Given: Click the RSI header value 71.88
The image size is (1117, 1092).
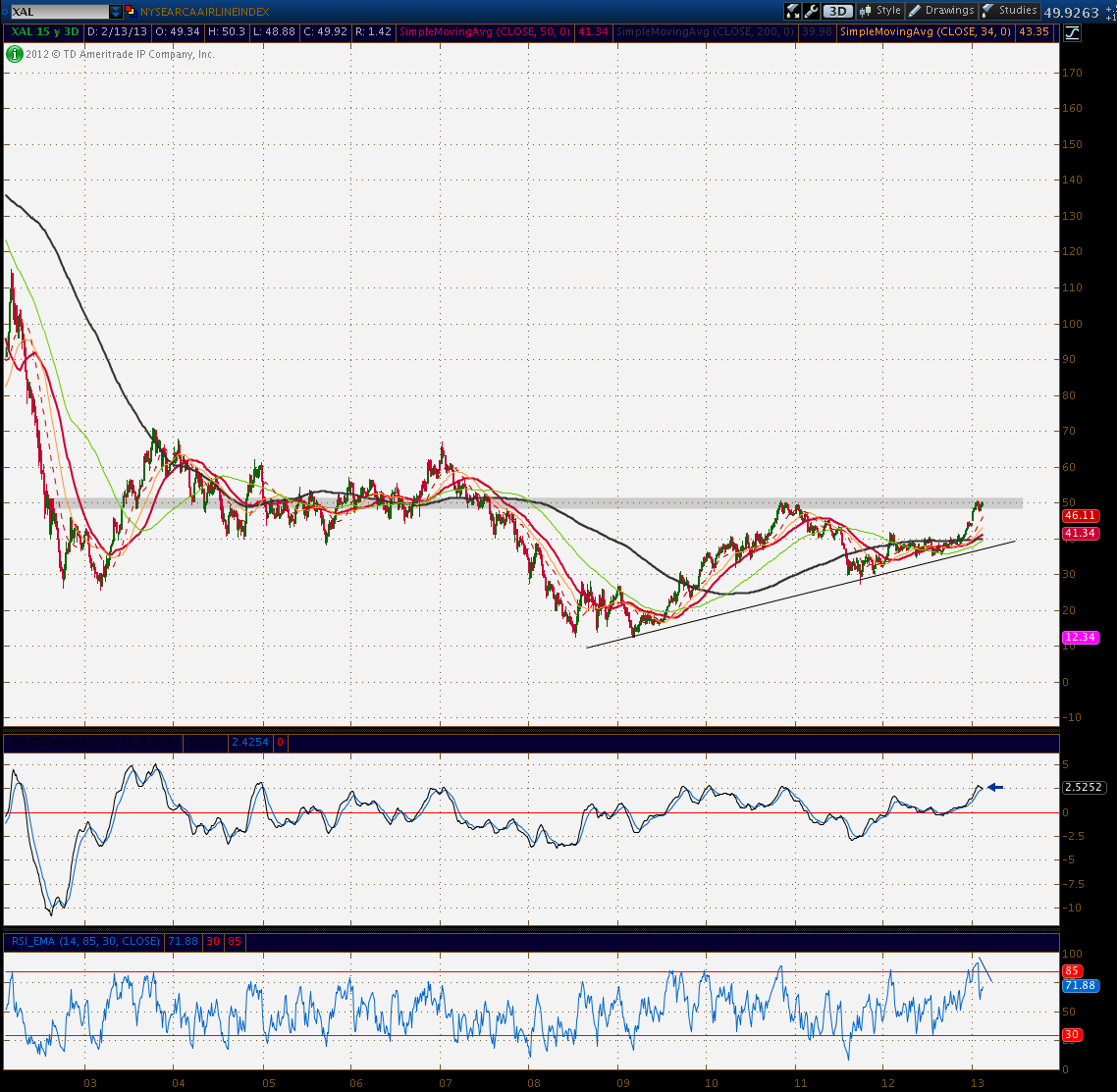Looking at the screenshot, I should click(184, 941).
